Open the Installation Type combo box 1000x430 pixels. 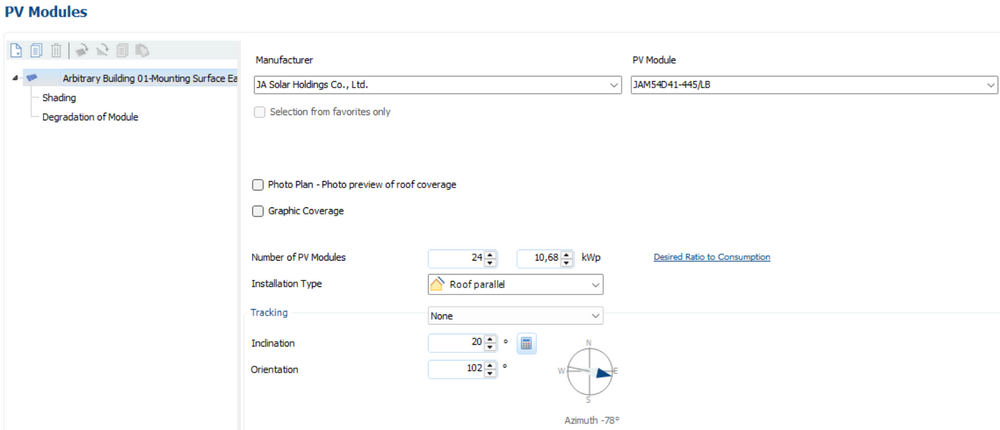[515, 285]
